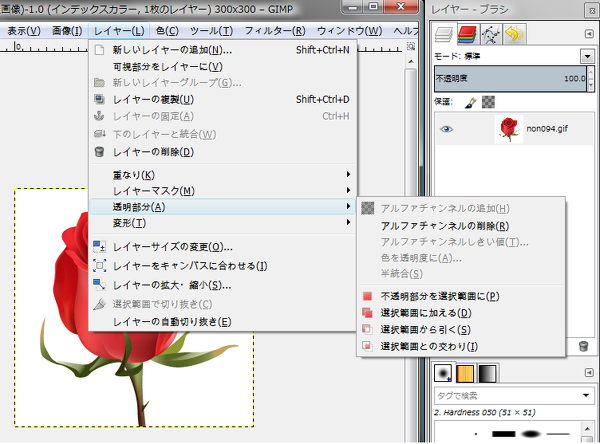Click レイヤーの複製 menu entry

click(153, 99)
